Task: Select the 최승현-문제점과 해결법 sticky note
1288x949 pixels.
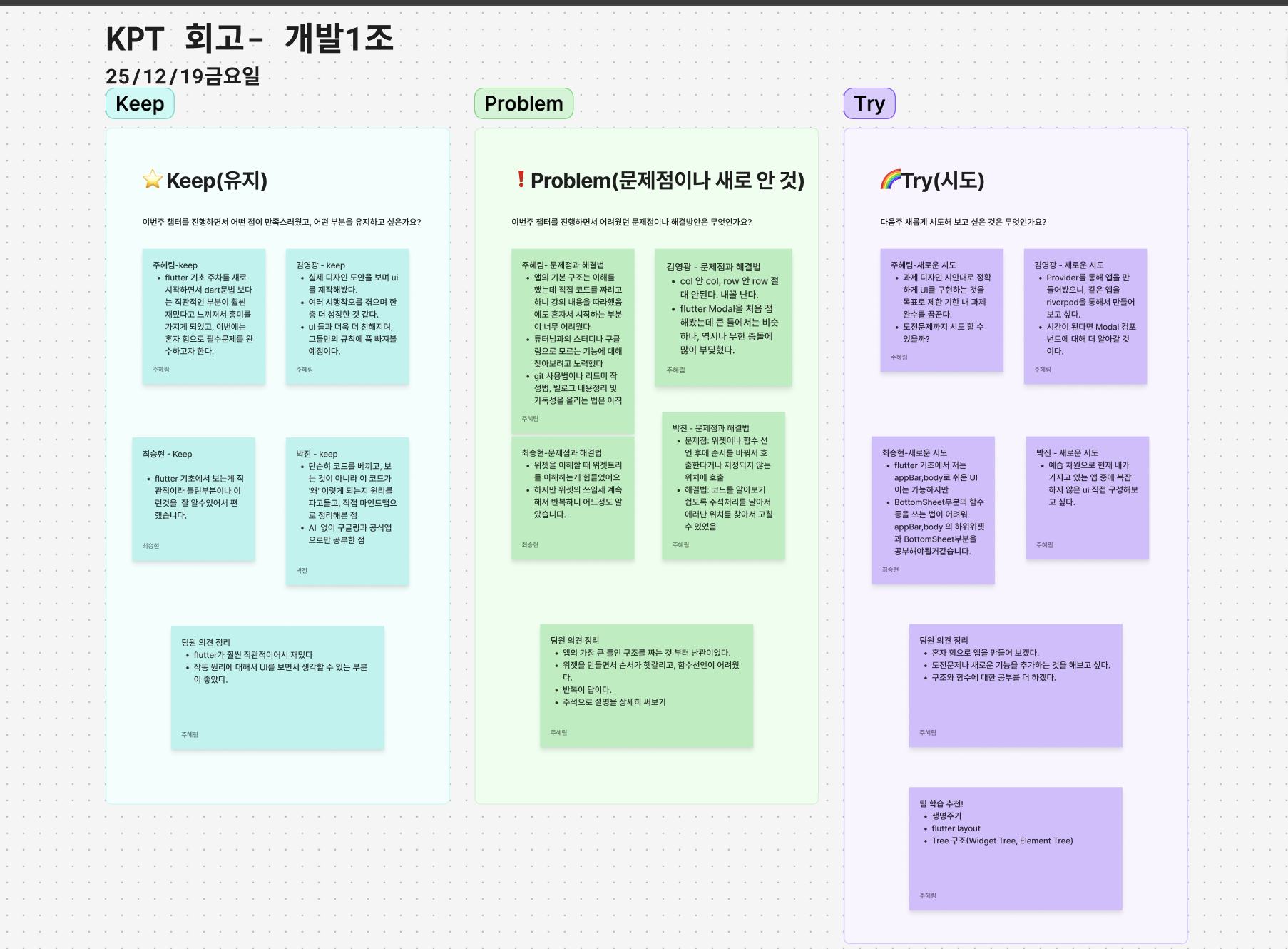Action: pos(573,498)
